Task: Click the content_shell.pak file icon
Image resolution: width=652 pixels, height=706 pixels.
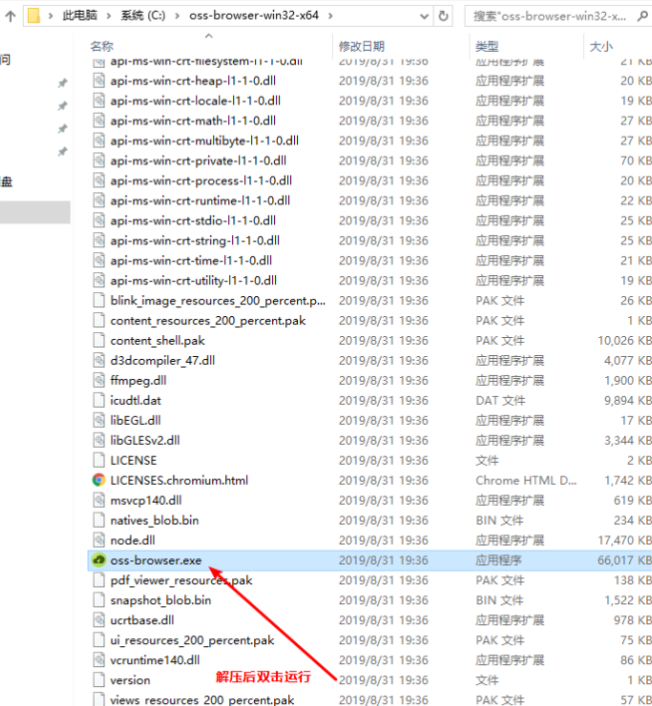Action: pyautogui.click(x=99, y=340)
